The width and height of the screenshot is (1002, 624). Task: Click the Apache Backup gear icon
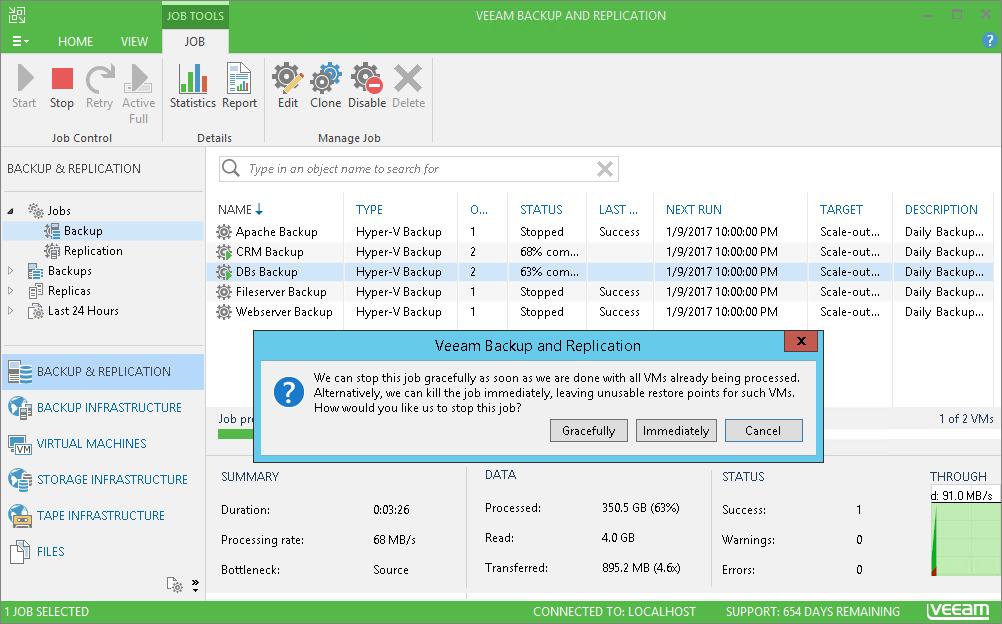tap(224, 231)
